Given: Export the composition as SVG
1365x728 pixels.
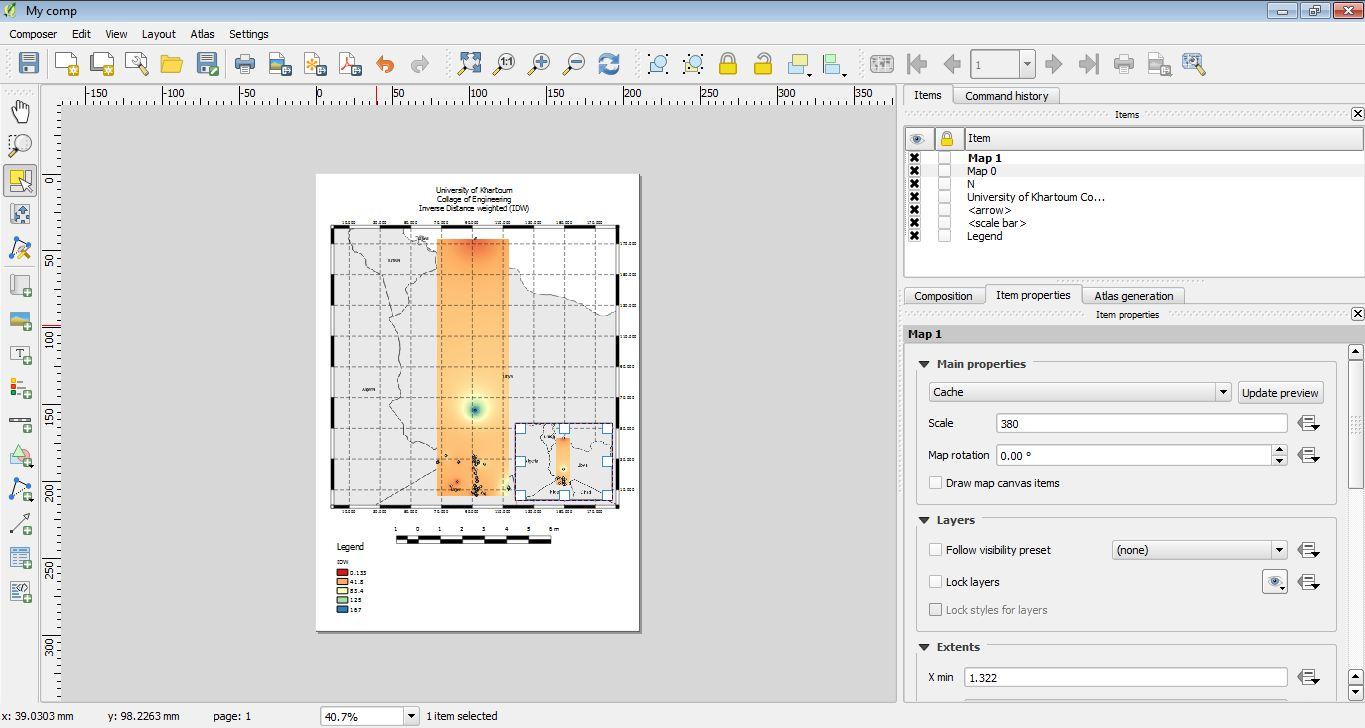Looking at the screenshot, I should pyautogui.click(x=315, y=64).
